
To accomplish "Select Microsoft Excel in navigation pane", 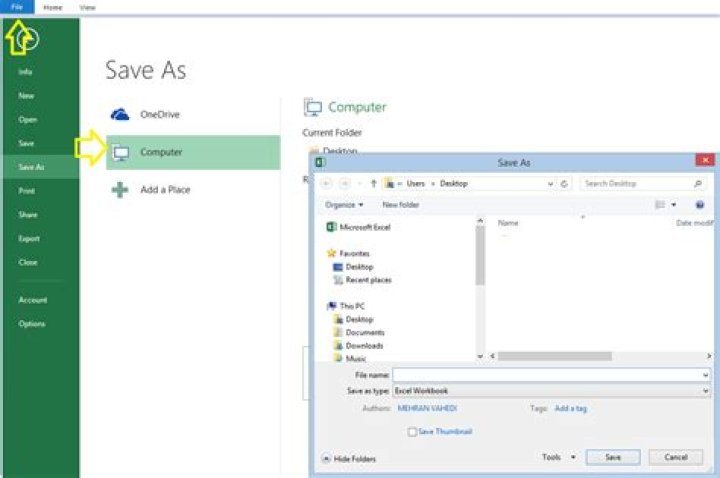I will tap(359, 227).
